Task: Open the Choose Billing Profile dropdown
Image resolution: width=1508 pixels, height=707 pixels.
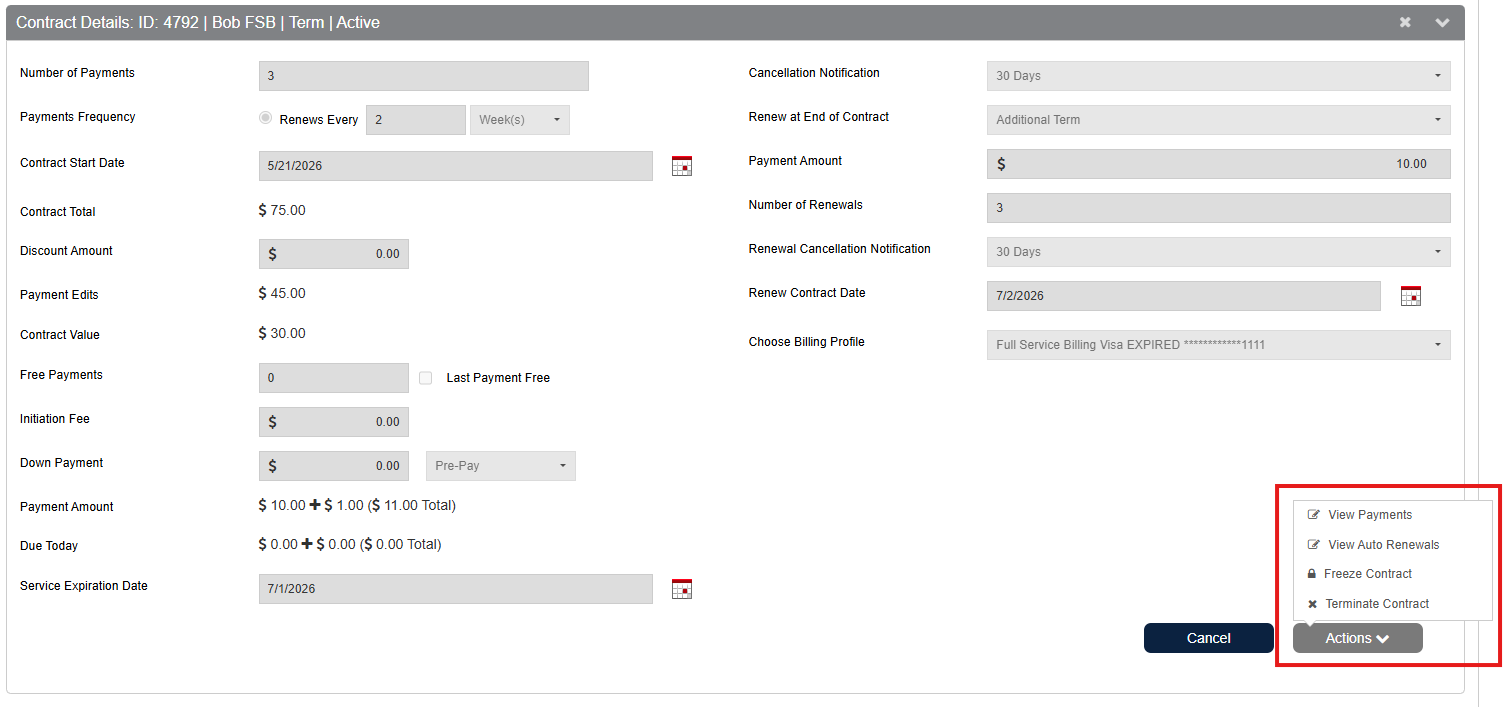Action: (1218, 345)
